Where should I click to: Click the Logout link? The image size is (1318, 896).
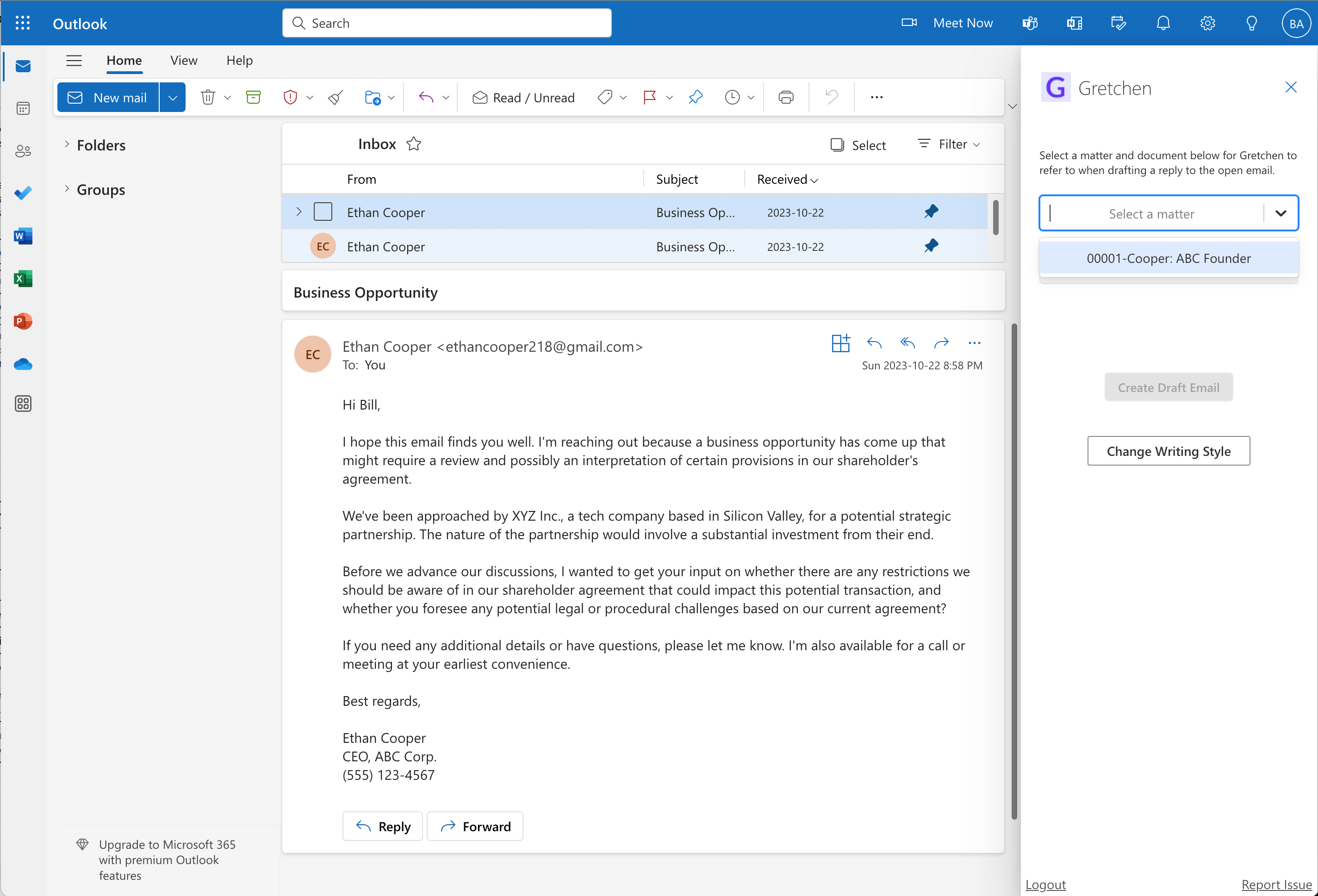tap(1045, 884)
